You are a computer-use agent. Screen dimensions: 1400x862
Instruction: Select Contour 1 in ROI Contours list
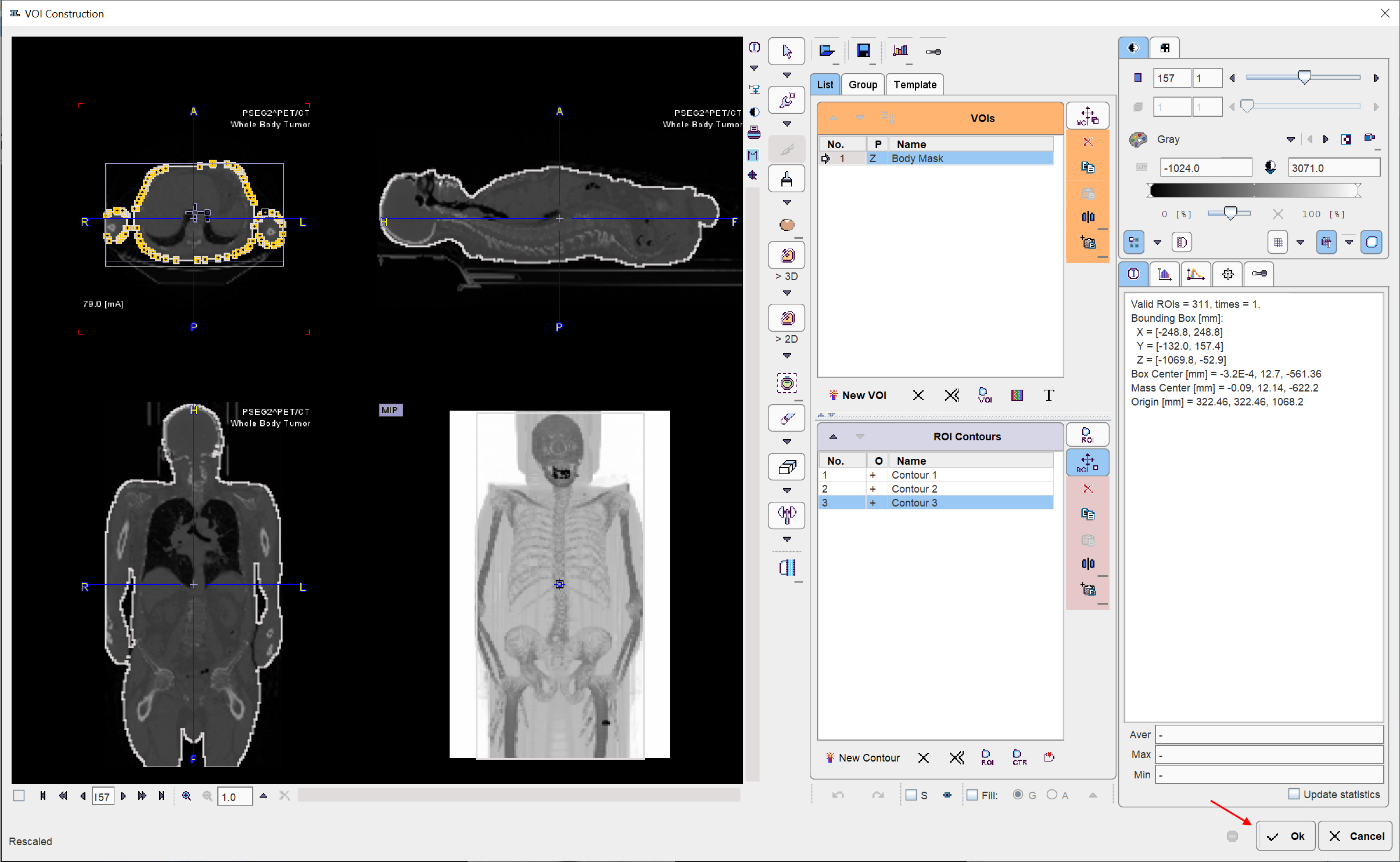pos(936,475)
